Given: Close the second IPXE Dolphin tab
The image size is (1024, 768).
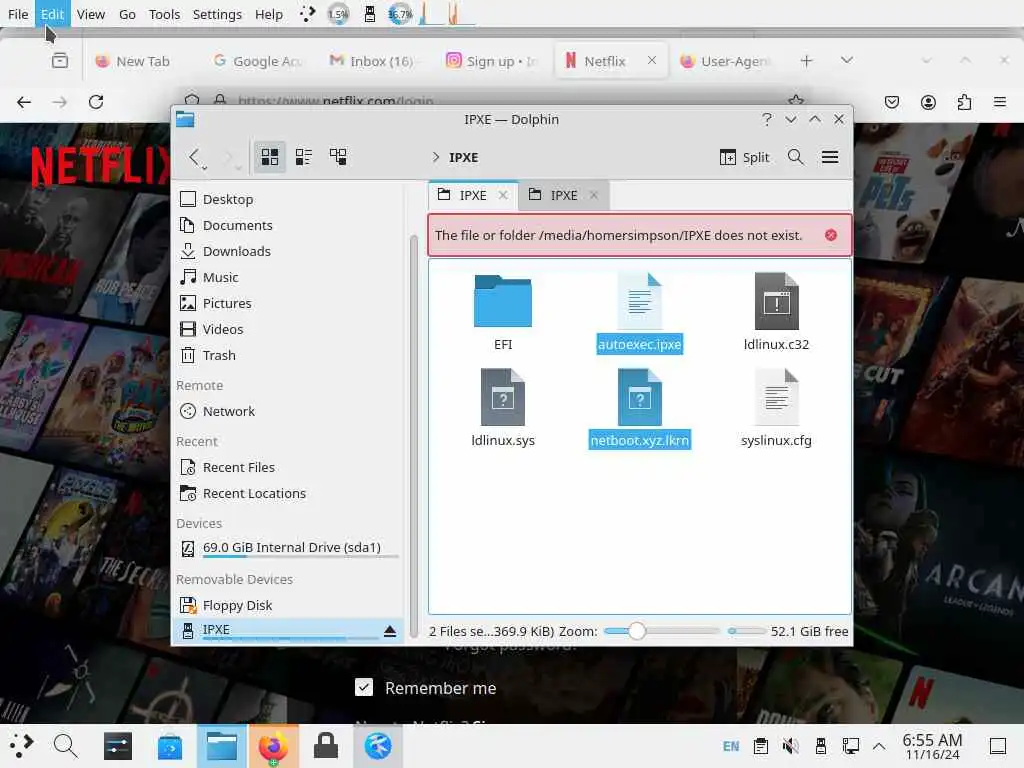Looking at the screenshot, I should tap(594, 195).
